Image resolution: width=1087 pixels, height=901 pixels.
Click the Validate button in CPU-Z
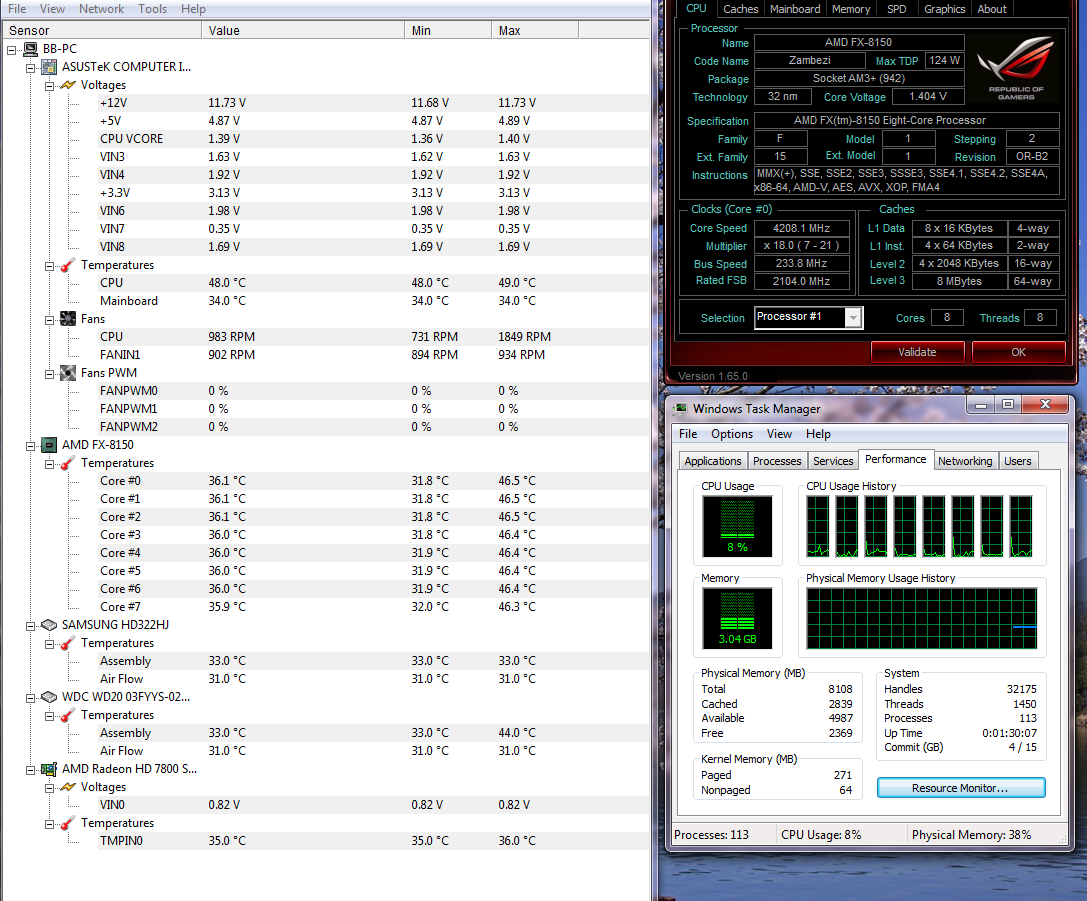coord(917,352)
